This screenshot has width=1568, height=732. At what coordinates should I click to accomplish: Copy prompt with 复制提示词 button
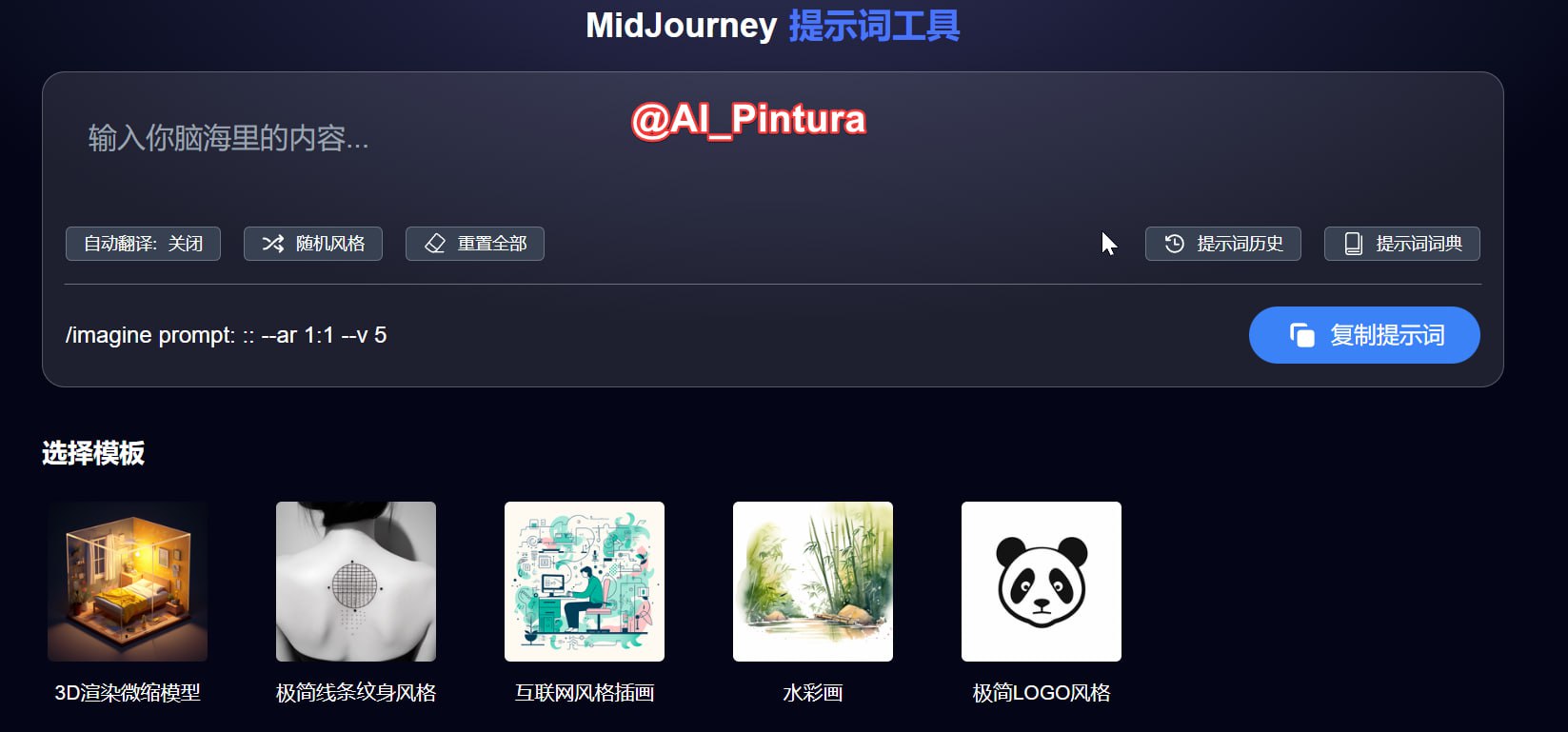pyautogui.click(x=1364, y=335)
